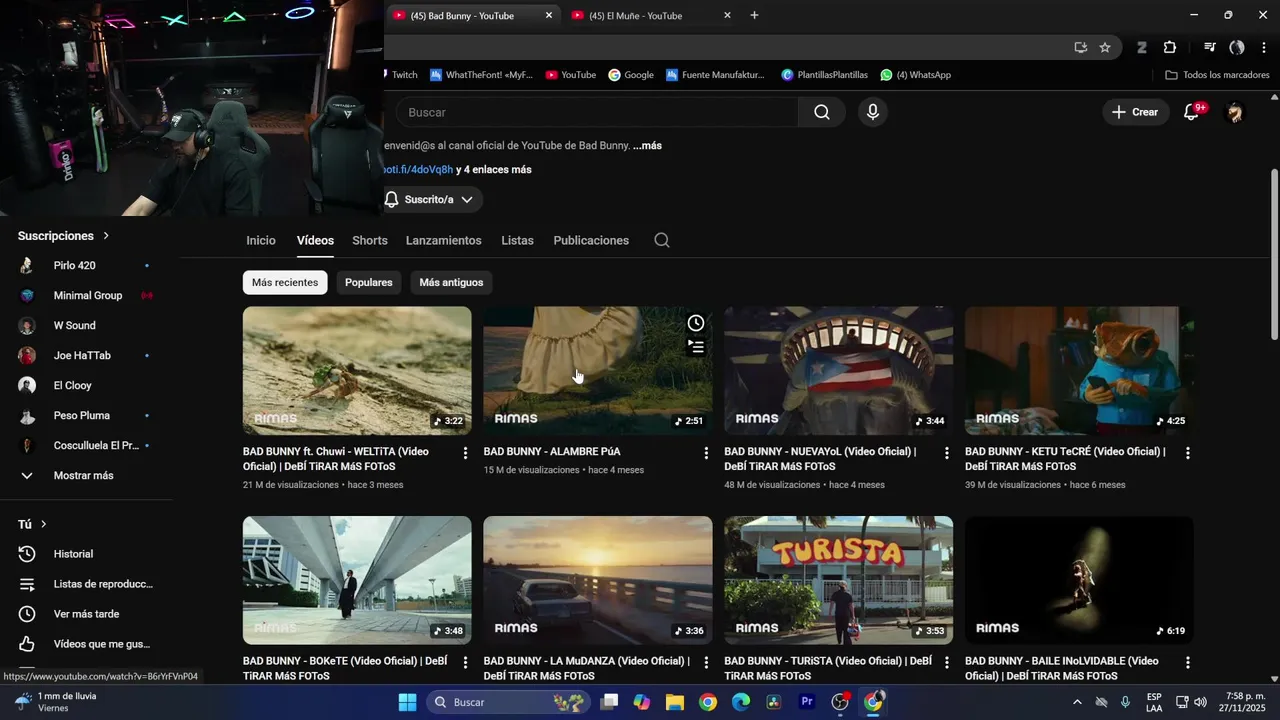
Task: Expand the Suscripciones section header
Action: 64,236
